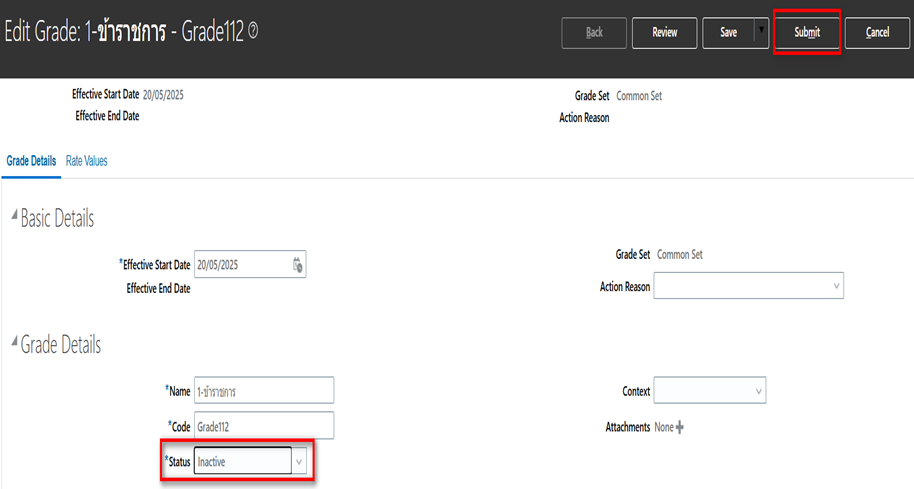Add an attachment with the plus icon
Image resolution: width=914 pixels, height=489 pixels.
pyautogui.click(x=680, y=427)
